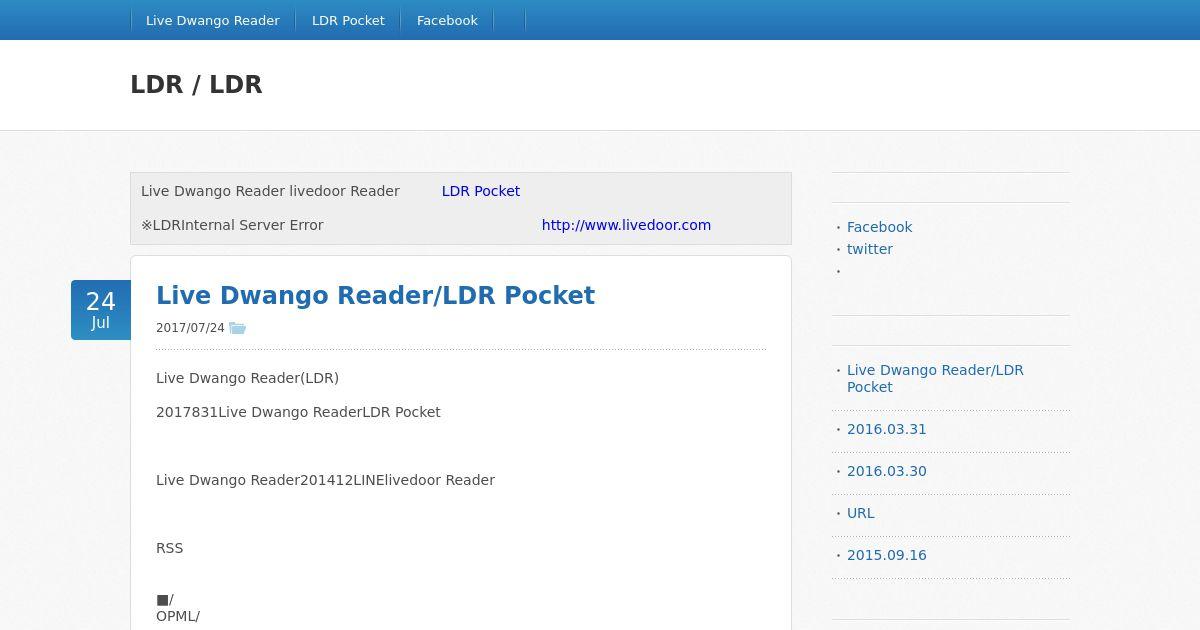The height and width of the screenshot is (630, 1200).
Task: Open Live Dwango Reader in top navigation
Action: click(213, 20)
